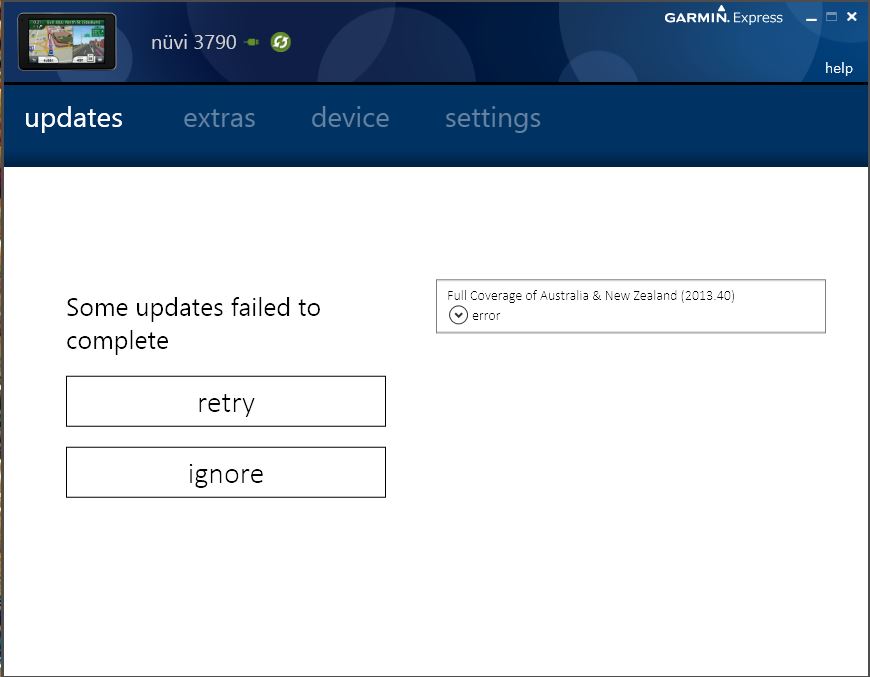This screenshot has width=870, height=677.
Task: Open the help link
Action: pyautogui.click(x=838, y=68)
